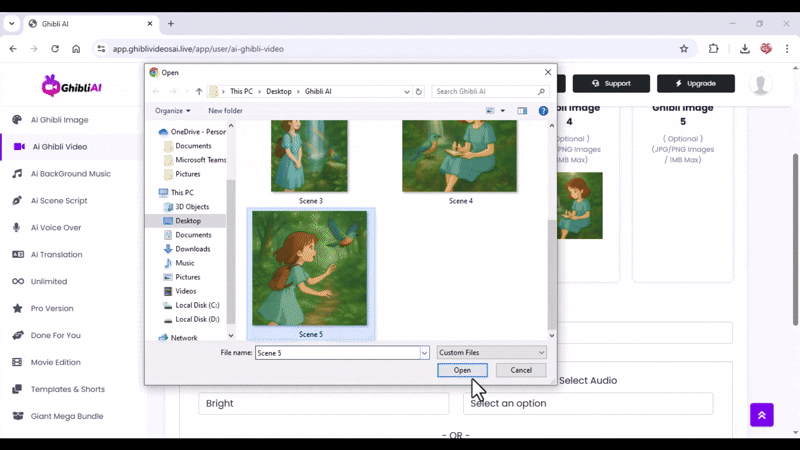Screen dimensions: 800x450
Task: Click the Unlimited infinity icon
Action: pyautogui.click(x=18, y=282)
